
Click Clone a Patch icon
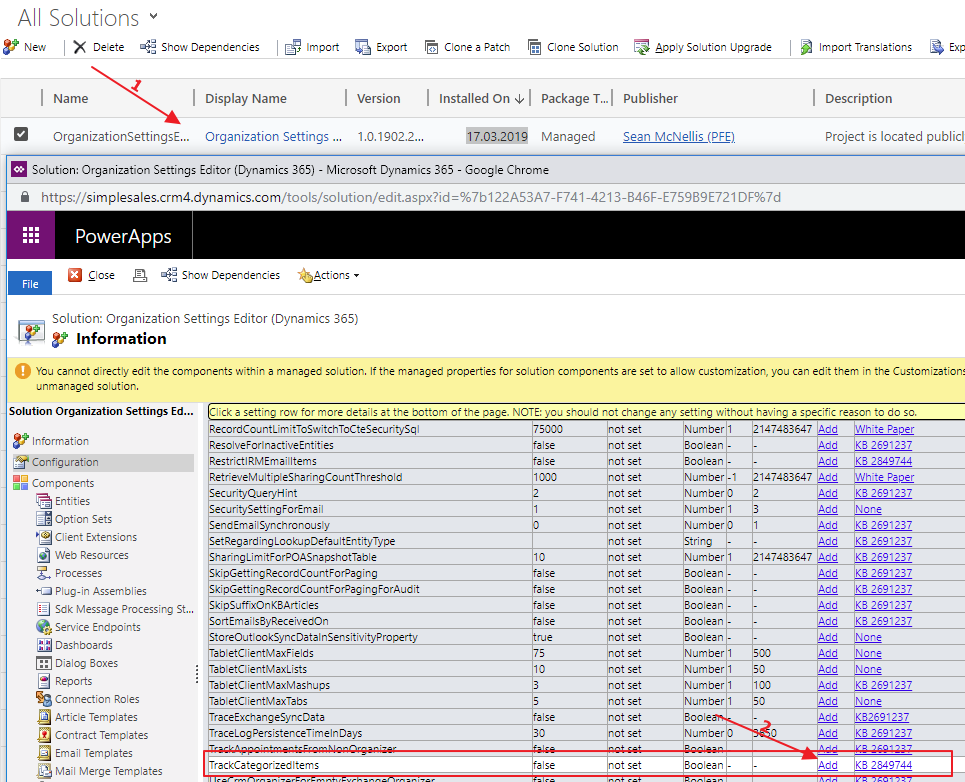click(432, 47)
